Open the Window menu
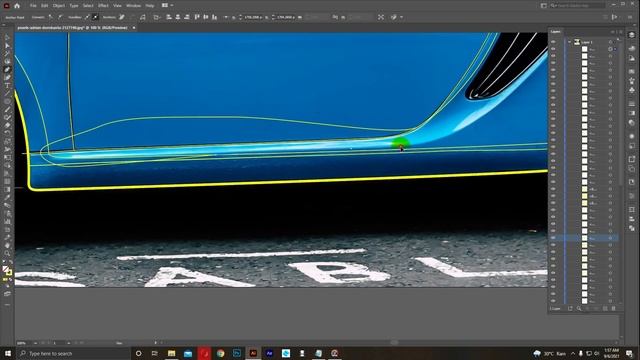The image size is (640, 360). click(x=133, y=6)
